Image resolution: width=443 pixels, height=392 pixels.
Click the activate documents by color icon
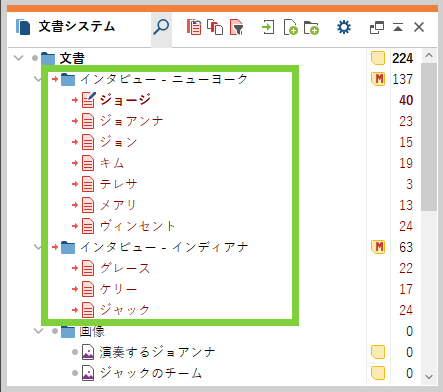click(x=194, y=27)
